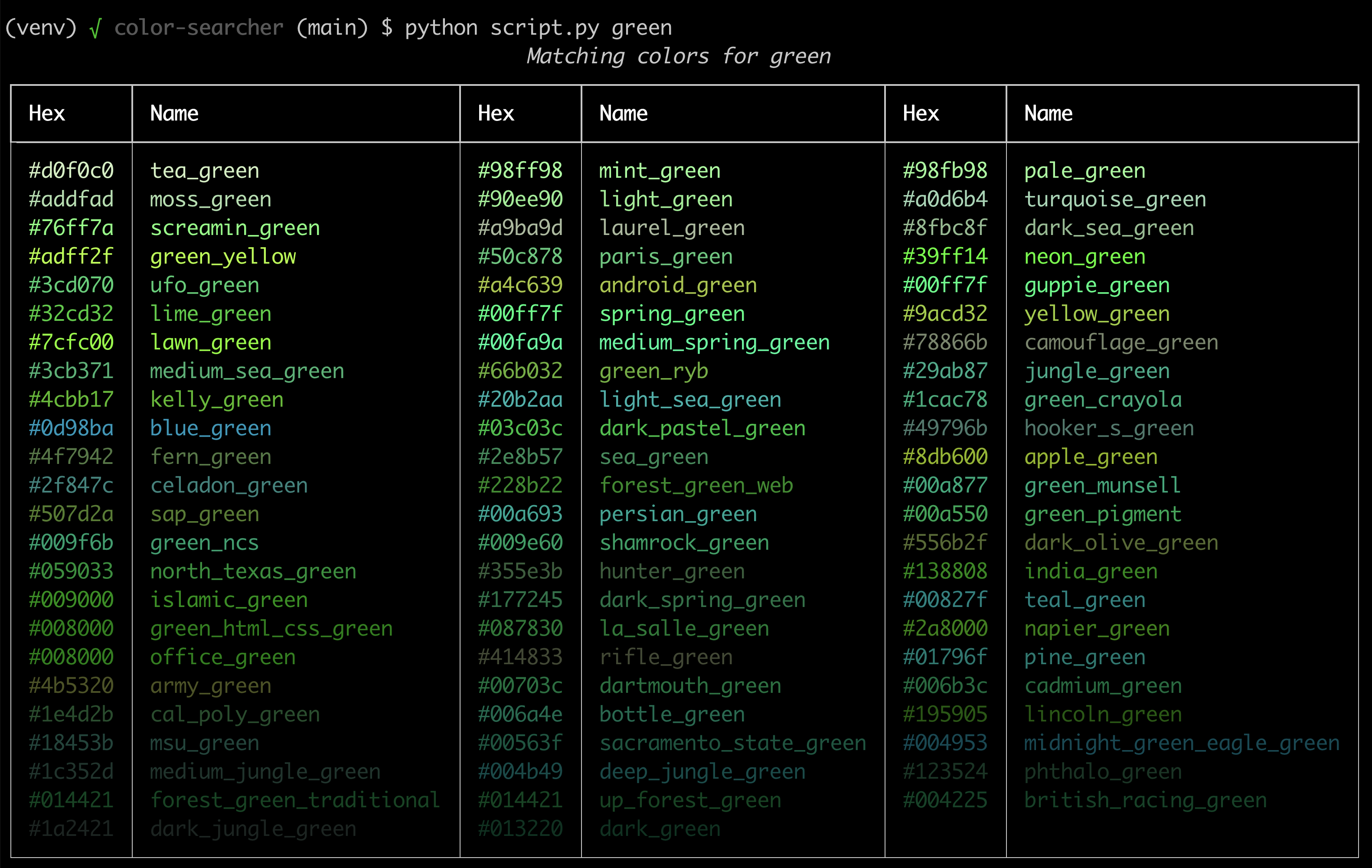
Task: Click the hex code #0d98ba
Action: click(71, 428)
